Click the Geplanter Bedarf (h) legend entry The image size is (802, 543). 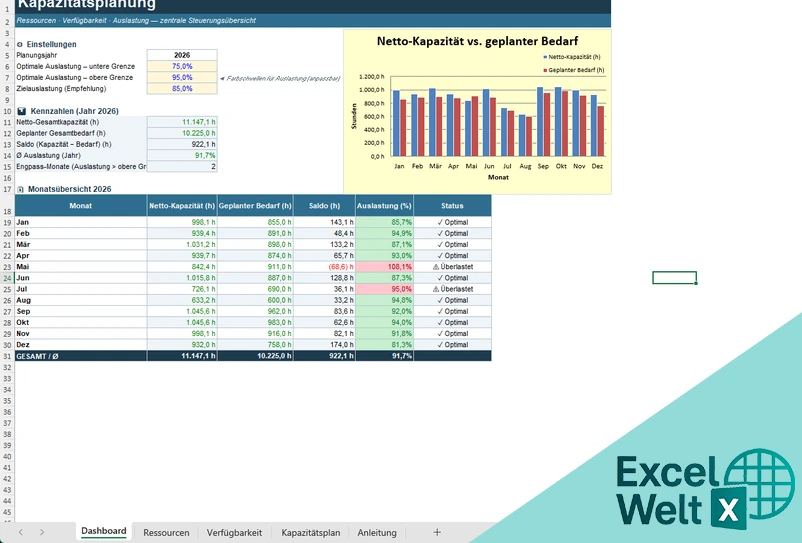click(x=573, y=70)
